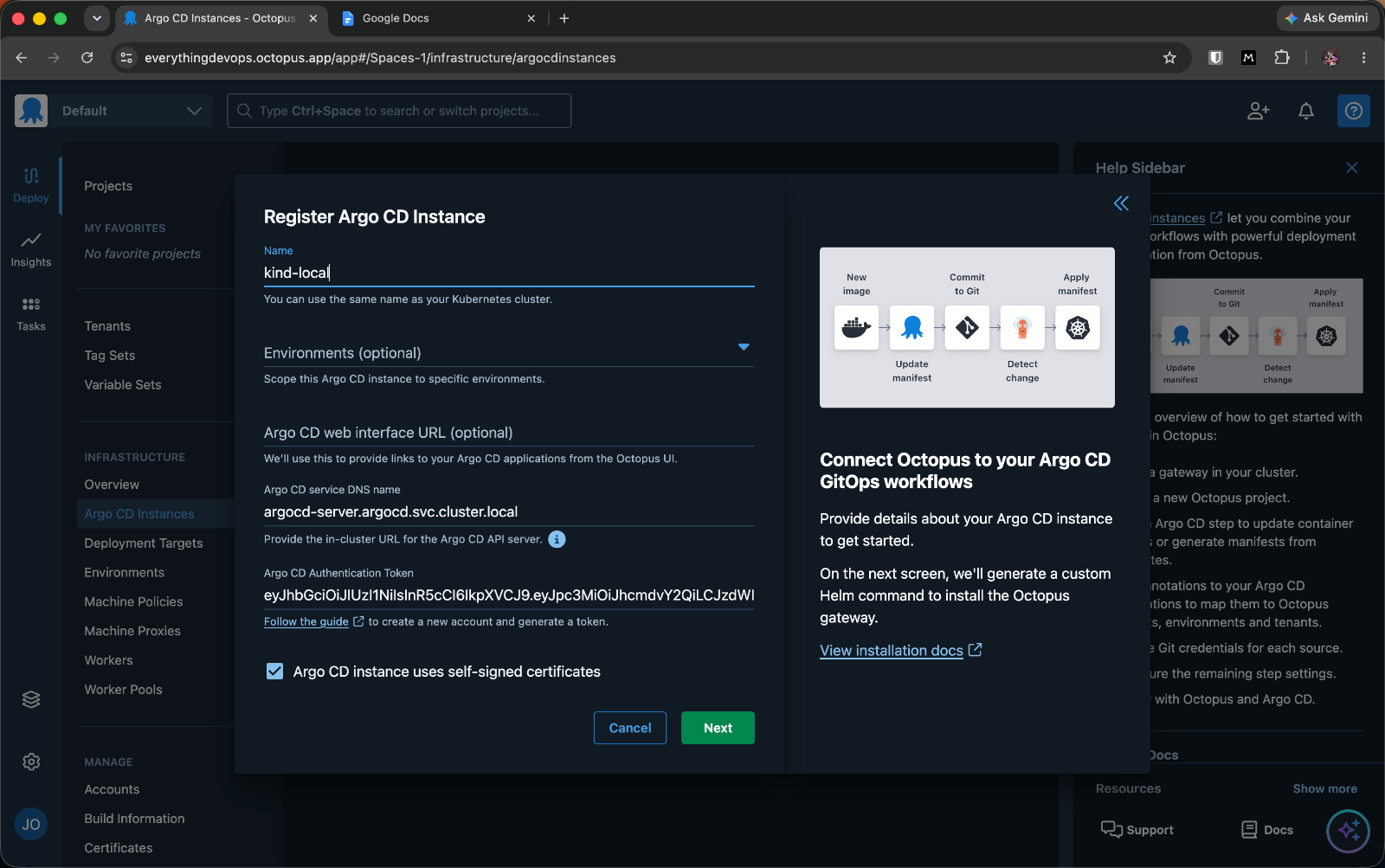Open the JO user profile avatar
The image size is (1385, 868).
pos(31,824)
